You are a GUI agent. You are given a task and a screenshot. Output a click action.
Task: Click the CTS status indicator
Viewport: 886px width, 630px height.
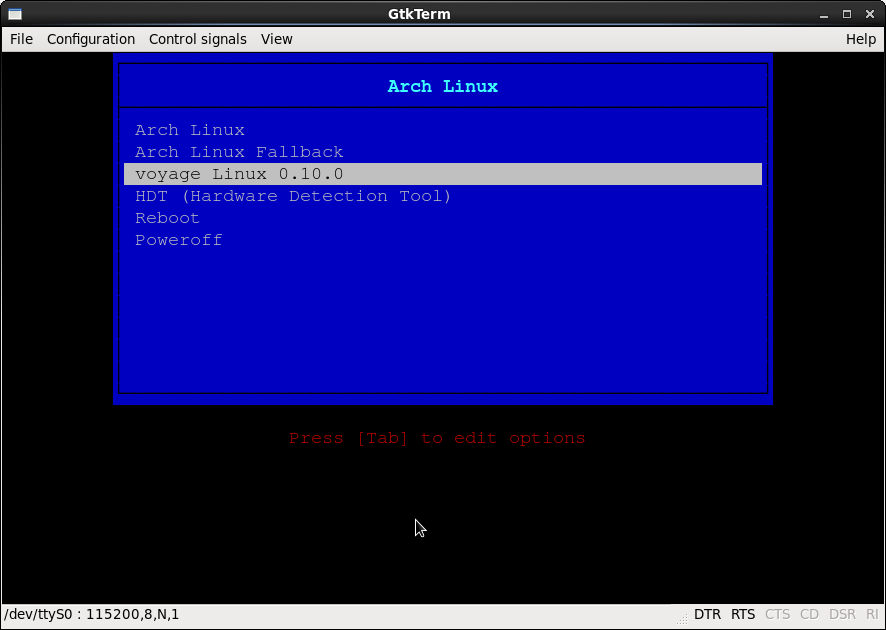(x=777, y=614)
